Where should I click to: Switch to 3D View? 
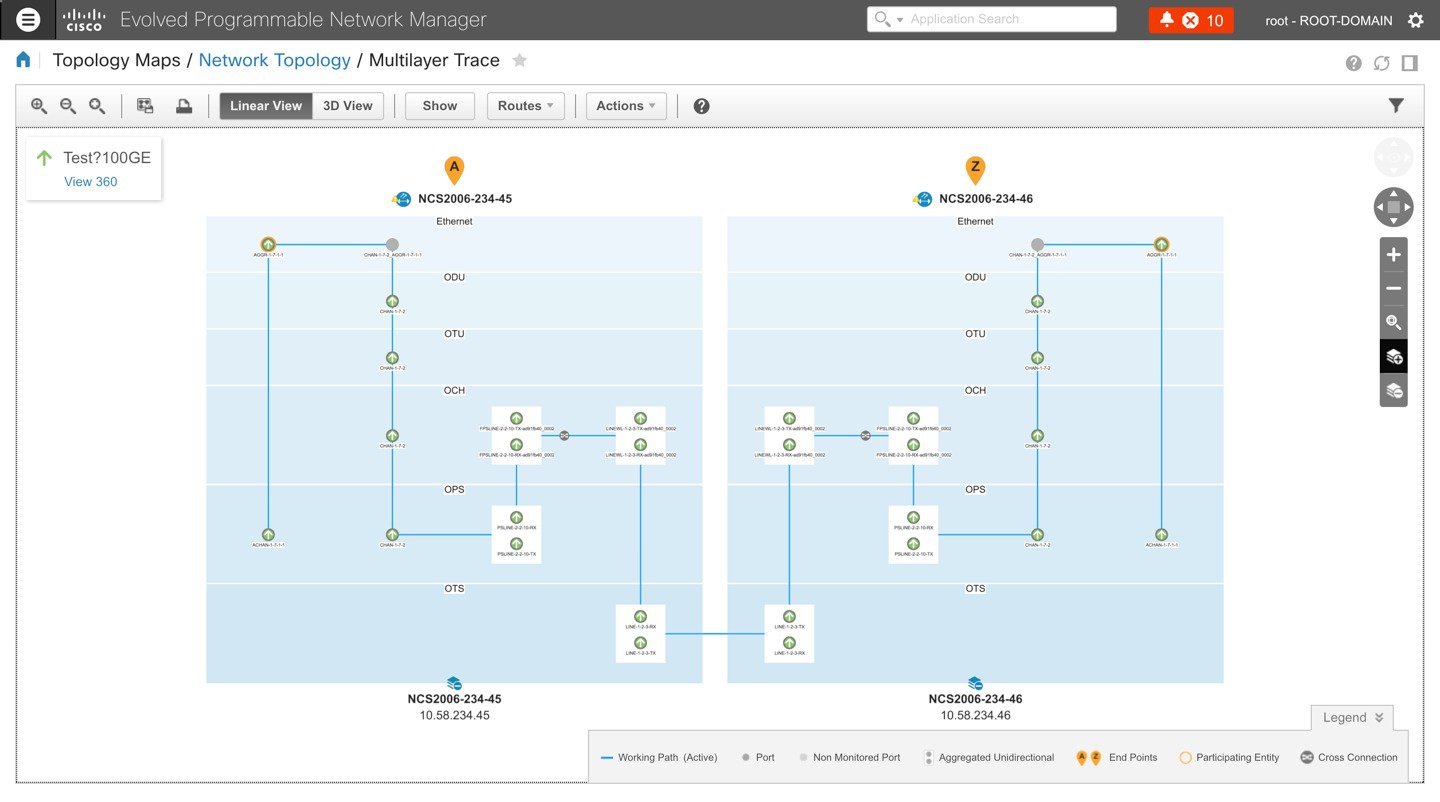point(347,105)
